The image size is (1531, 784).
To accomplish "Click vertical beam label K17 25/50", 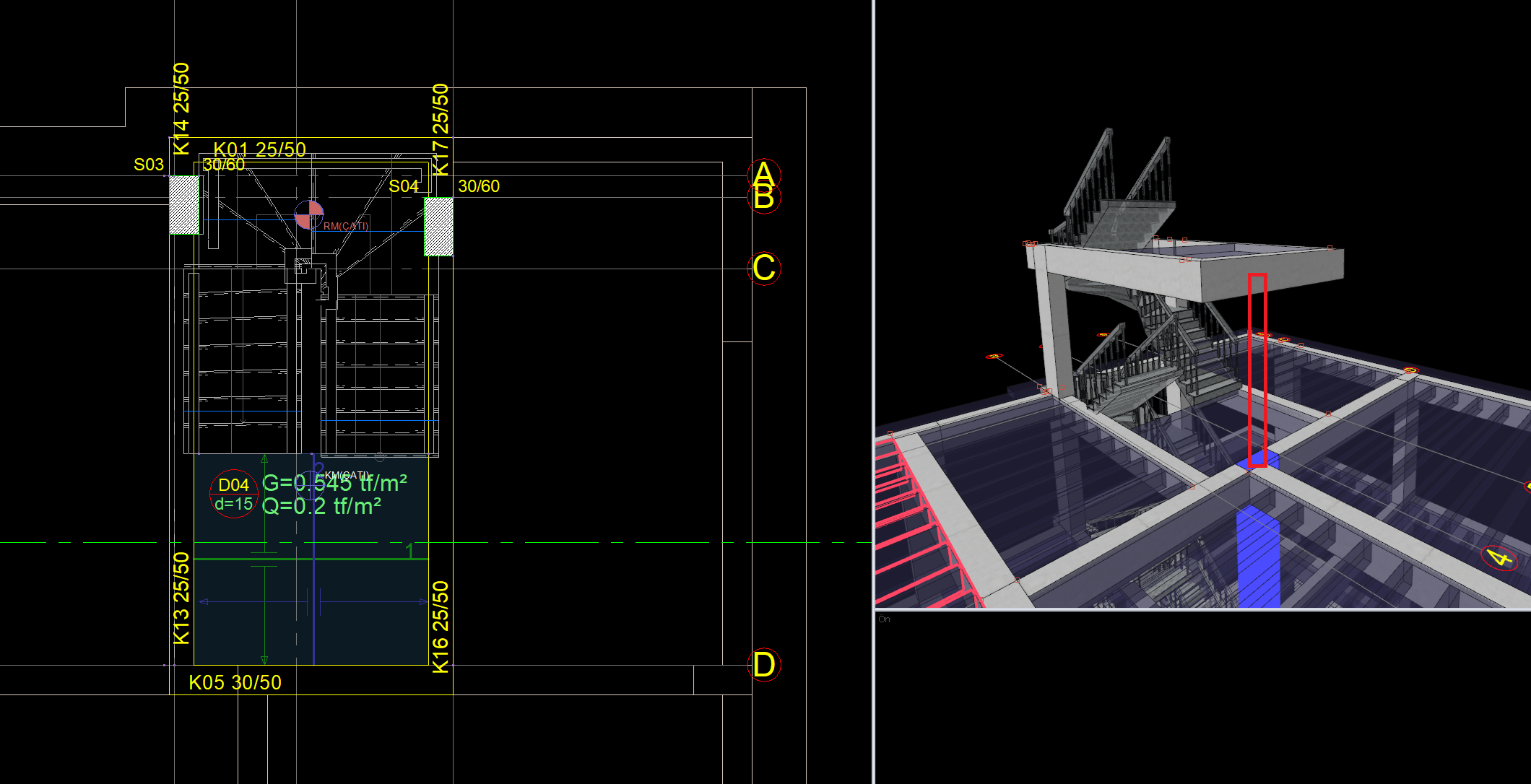I will pos(441,129).
